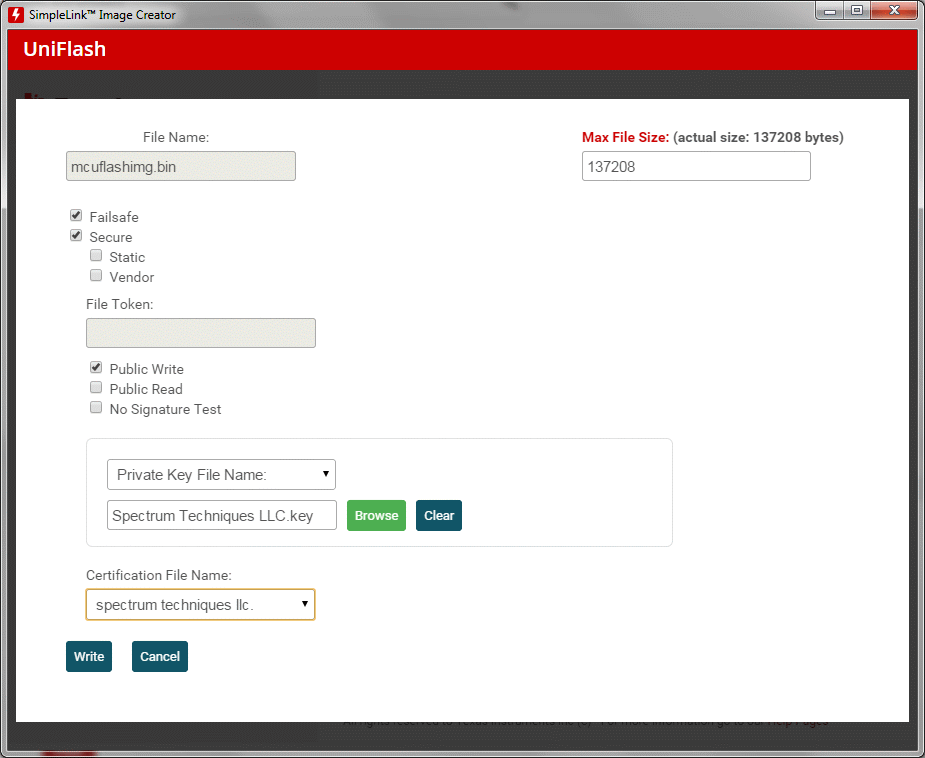Click the Write button
This screenshot has height=758, width=925.
click(x=89, y=657)
